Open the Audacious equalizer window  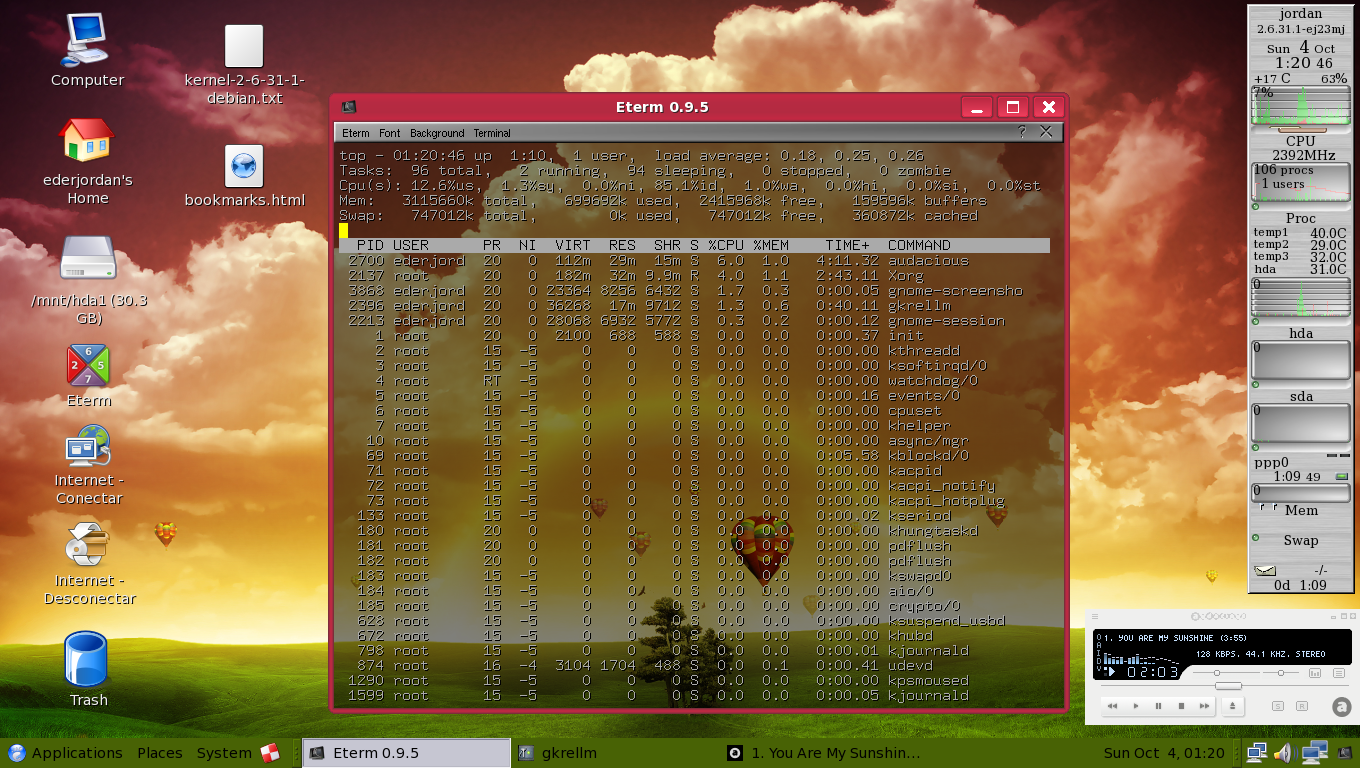(1315, 673)
